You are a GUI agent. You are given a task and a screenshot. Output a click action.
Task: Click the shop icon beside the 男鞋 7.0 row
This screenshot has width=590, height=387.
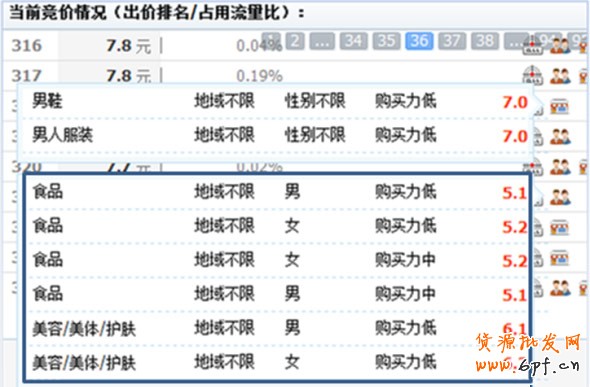point(560,107)
